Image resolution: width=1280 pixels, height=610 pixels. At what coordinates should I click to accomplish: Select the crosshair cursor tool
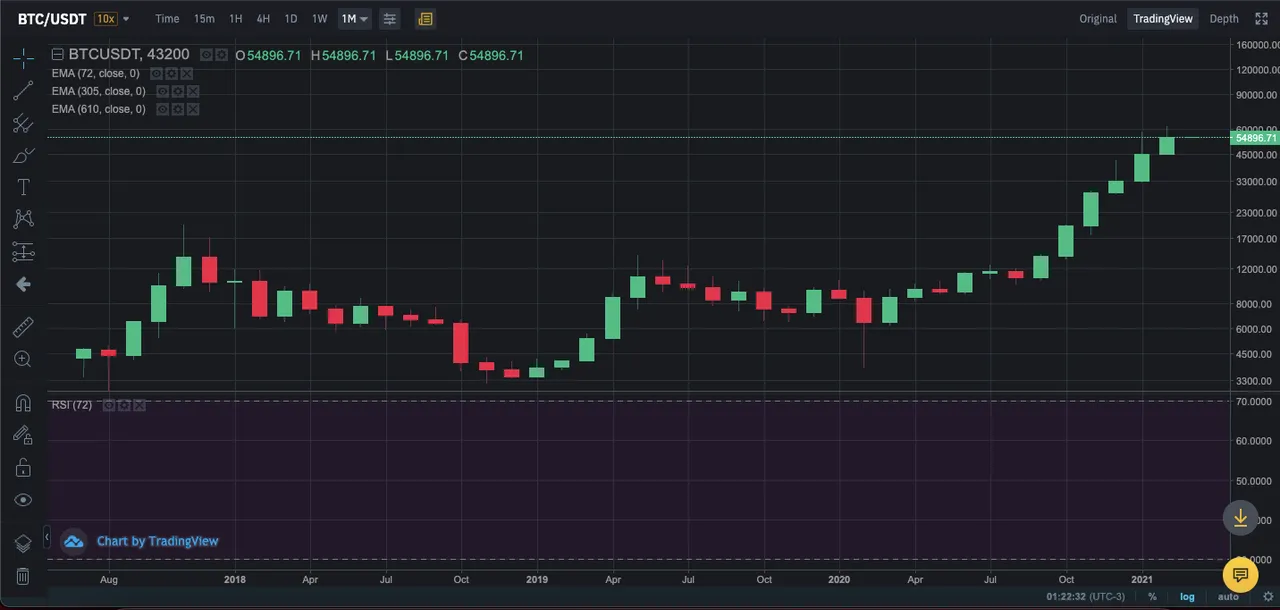23,58
